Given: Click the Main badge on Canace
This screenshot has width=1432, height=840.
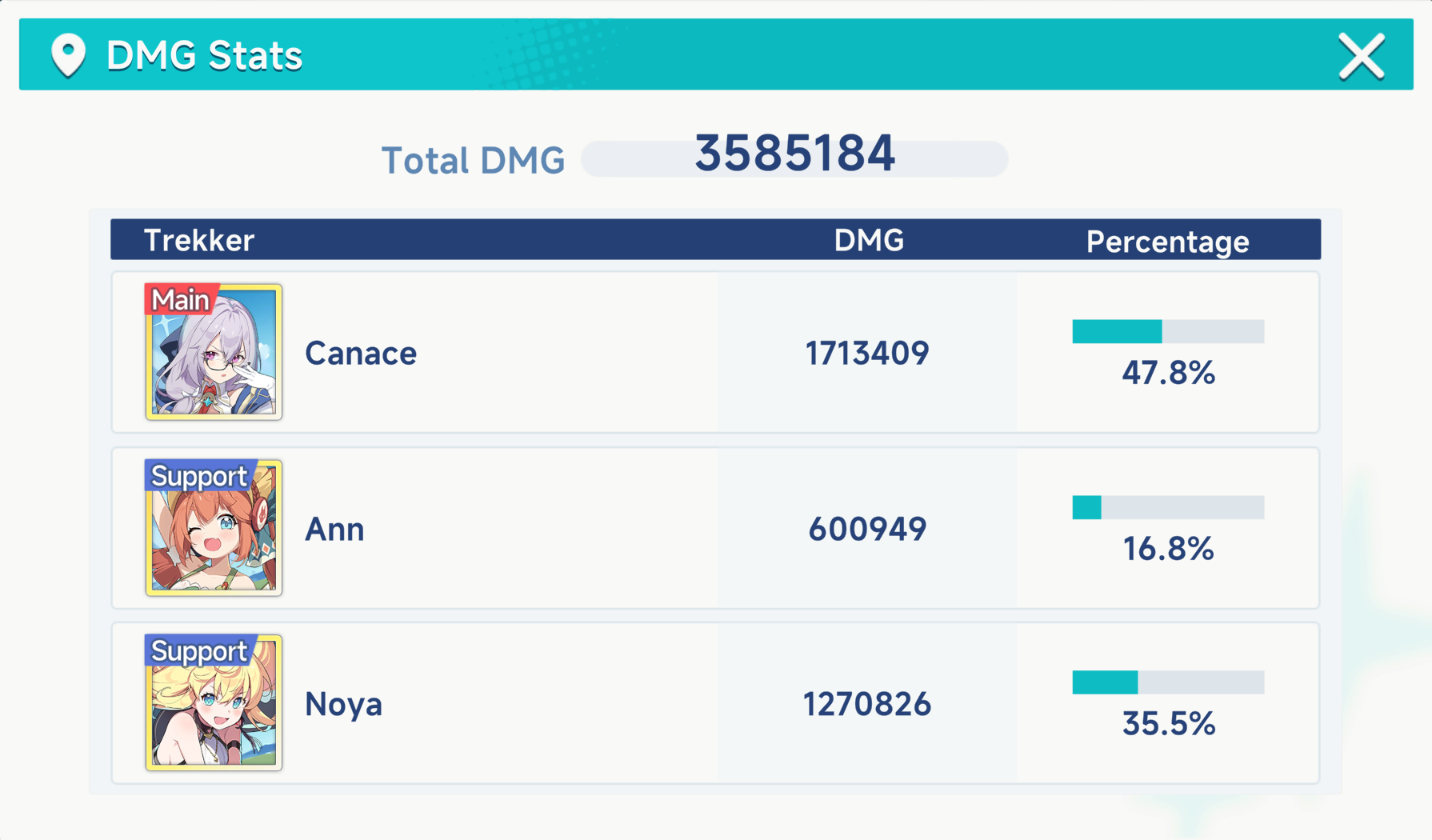Looking at the screenshot, I should coord(181,300).
